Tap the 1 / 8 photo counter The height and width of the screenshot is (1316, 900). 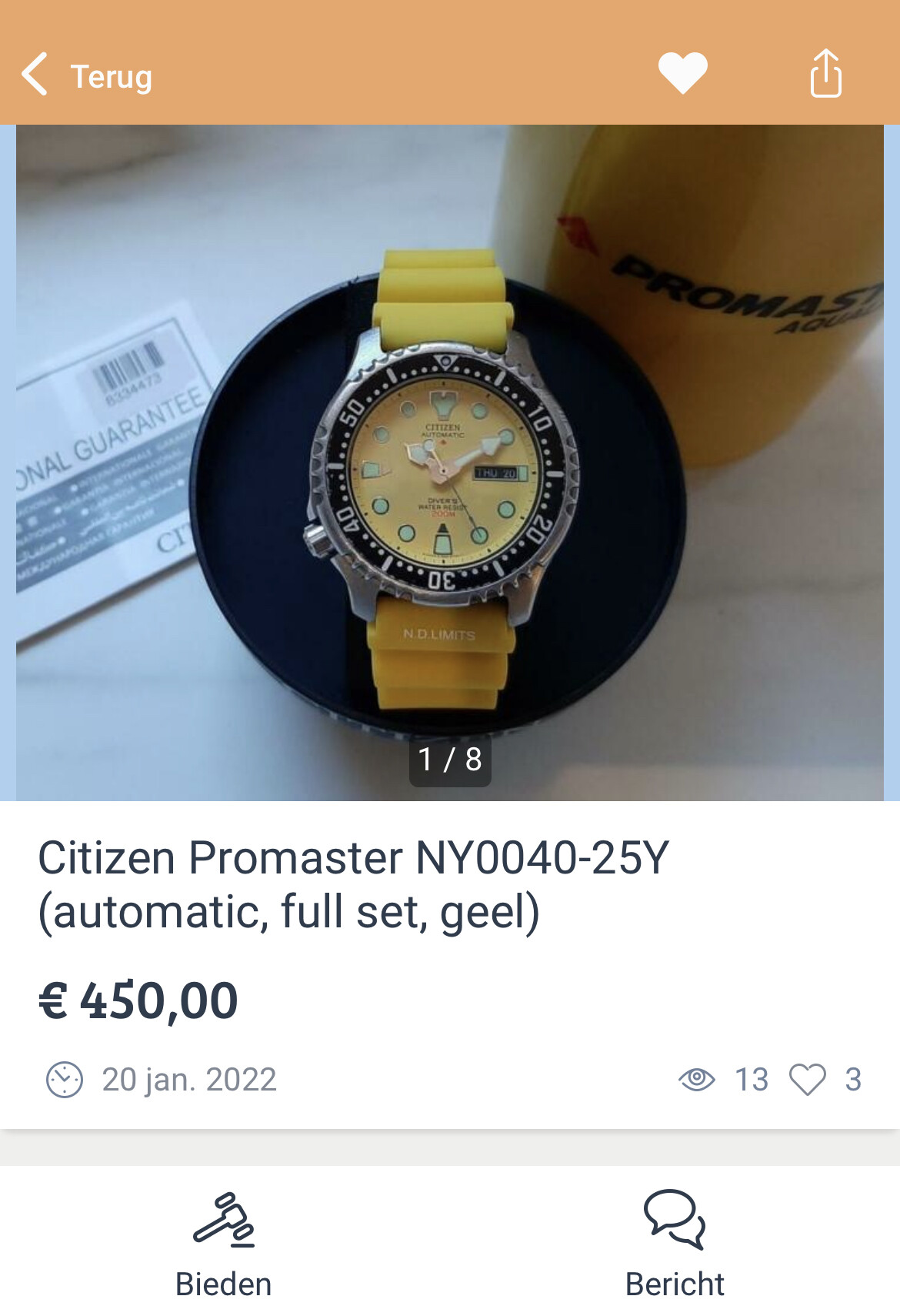click(x=450, y=760)
